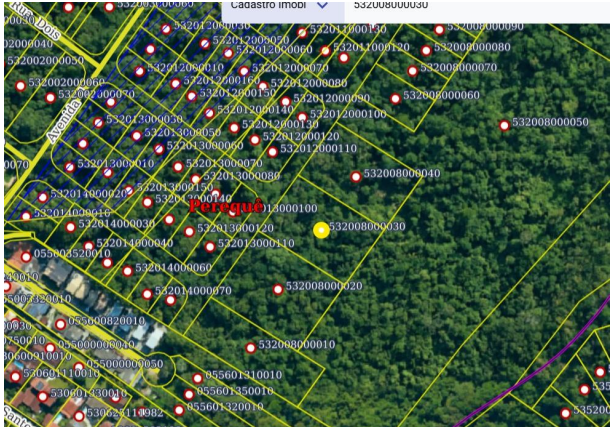Click the marker for parcel 532014000070
This screenshot has width=612, height=427.
tap(147, 294)
